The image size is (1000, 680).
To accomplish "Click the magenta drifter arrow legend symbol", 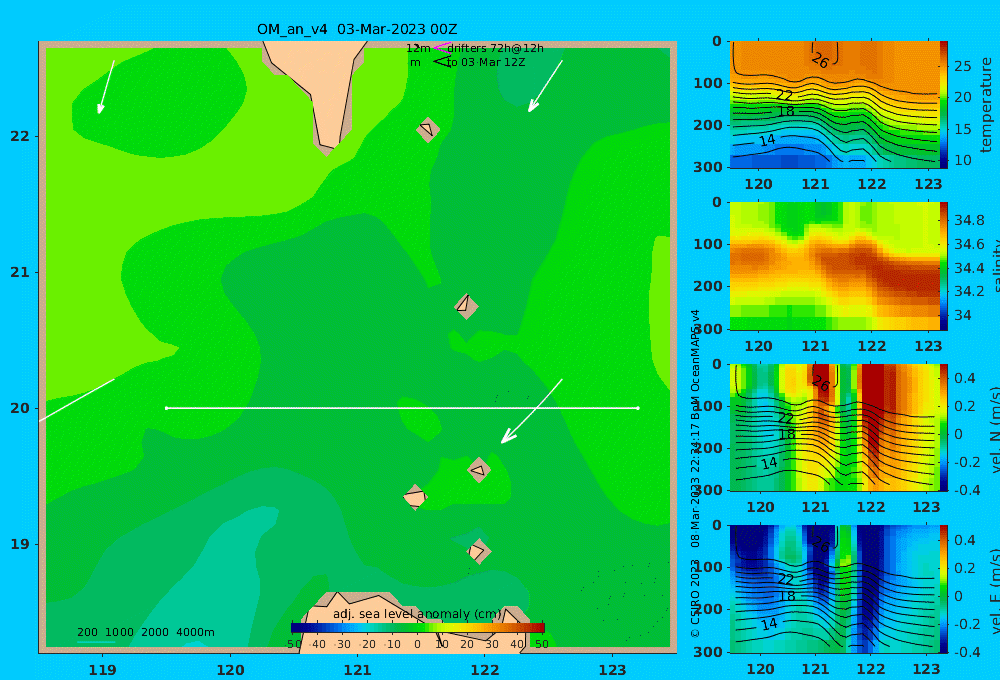I will point(442,48).
